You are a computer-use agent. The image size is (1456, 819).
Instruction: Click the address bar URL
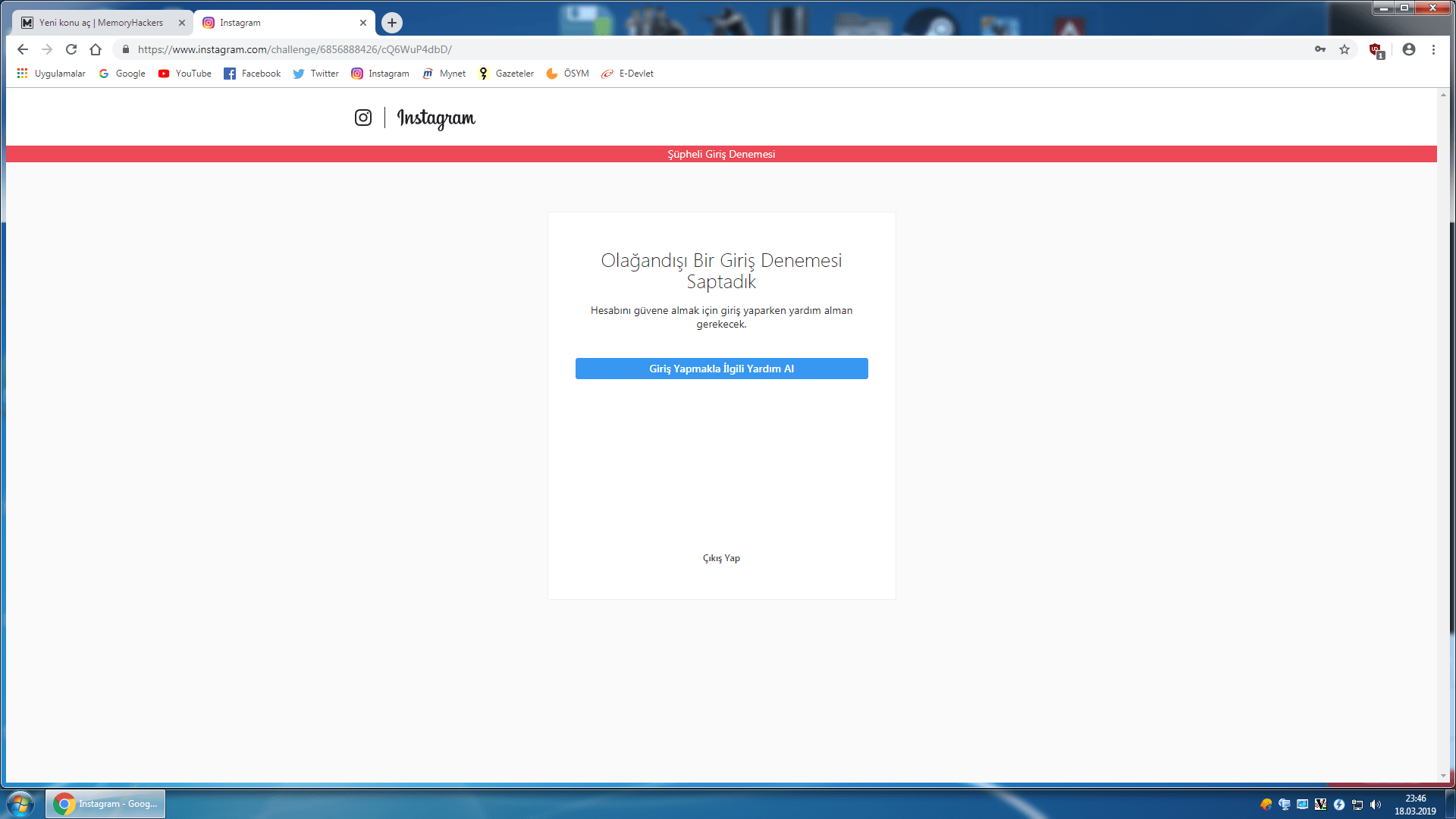pyautogui.click(x=295, y=49)
